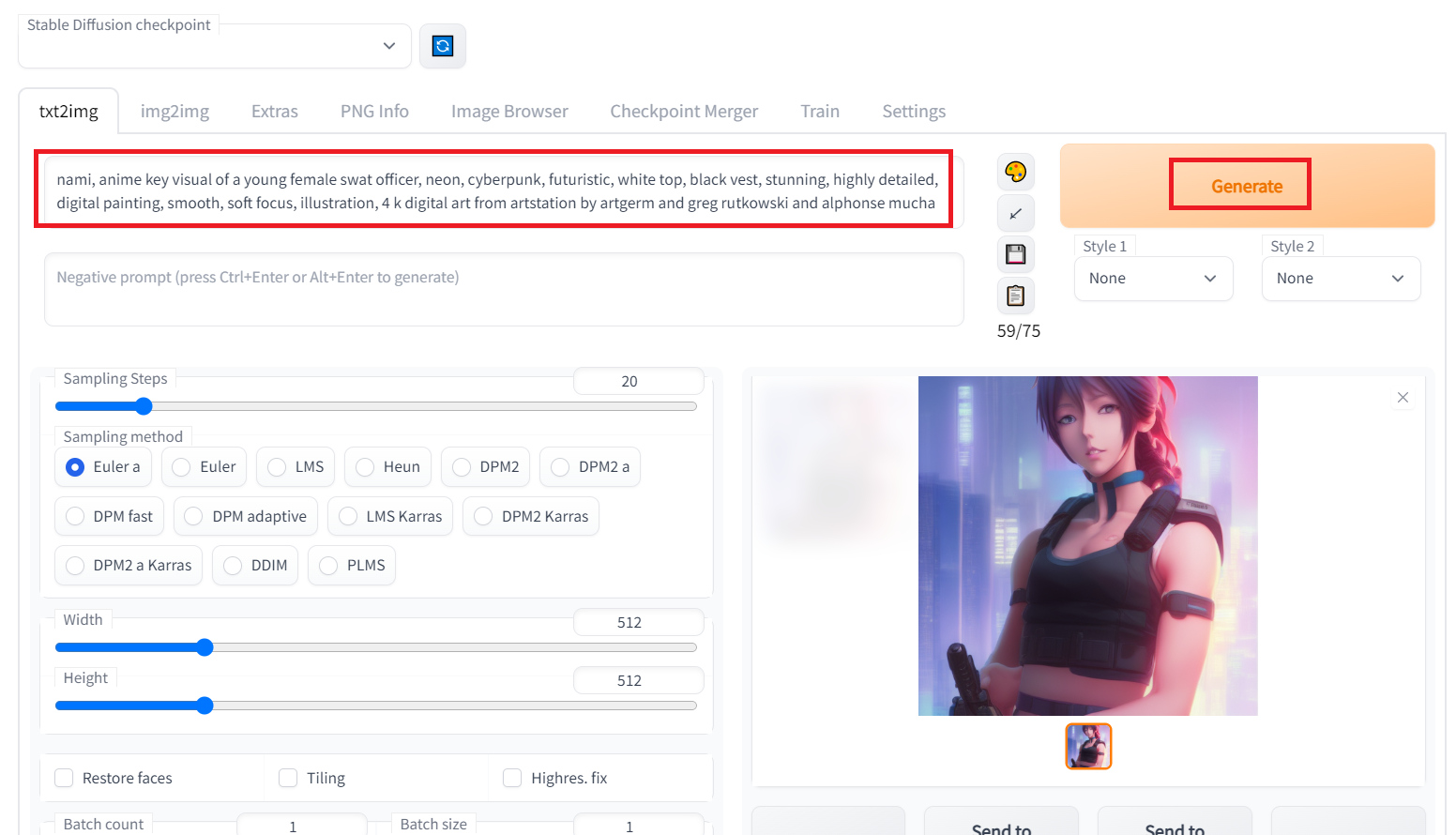Click the artist palette icon

[x=1015, y=172]
